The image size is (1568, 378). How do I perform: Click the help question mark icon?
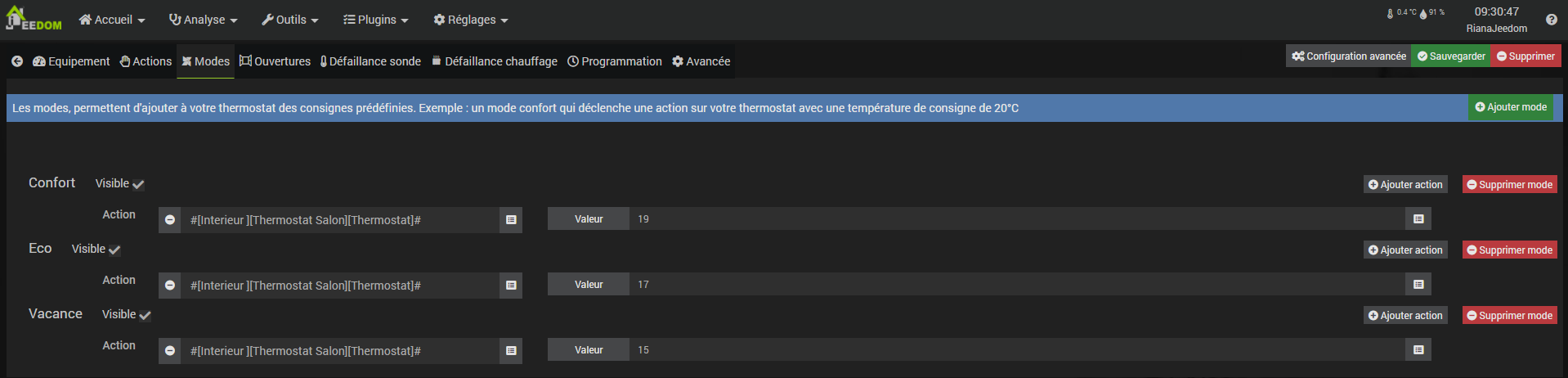pyautogui.click(x=1551, y=20)
